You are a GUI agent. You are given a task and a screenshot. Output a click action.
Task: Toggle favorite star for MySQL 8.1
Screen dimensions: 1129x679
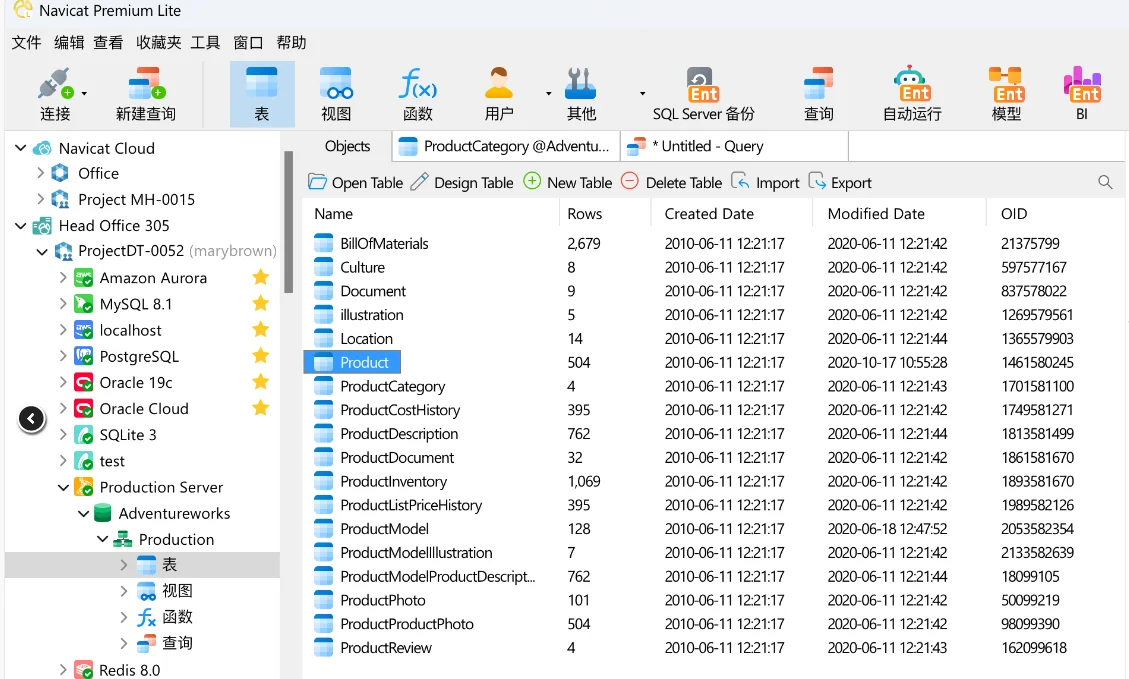click(x=261, y=304)
